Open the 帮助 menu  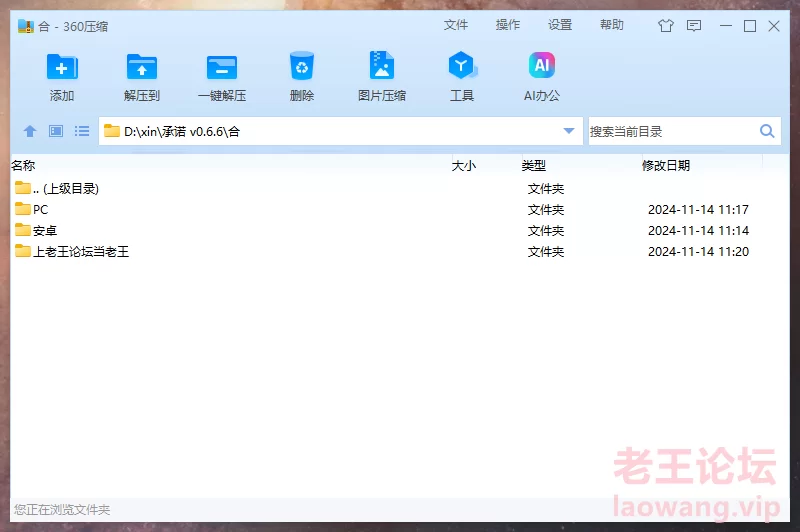pyautogui.click(x=612, y=25)
